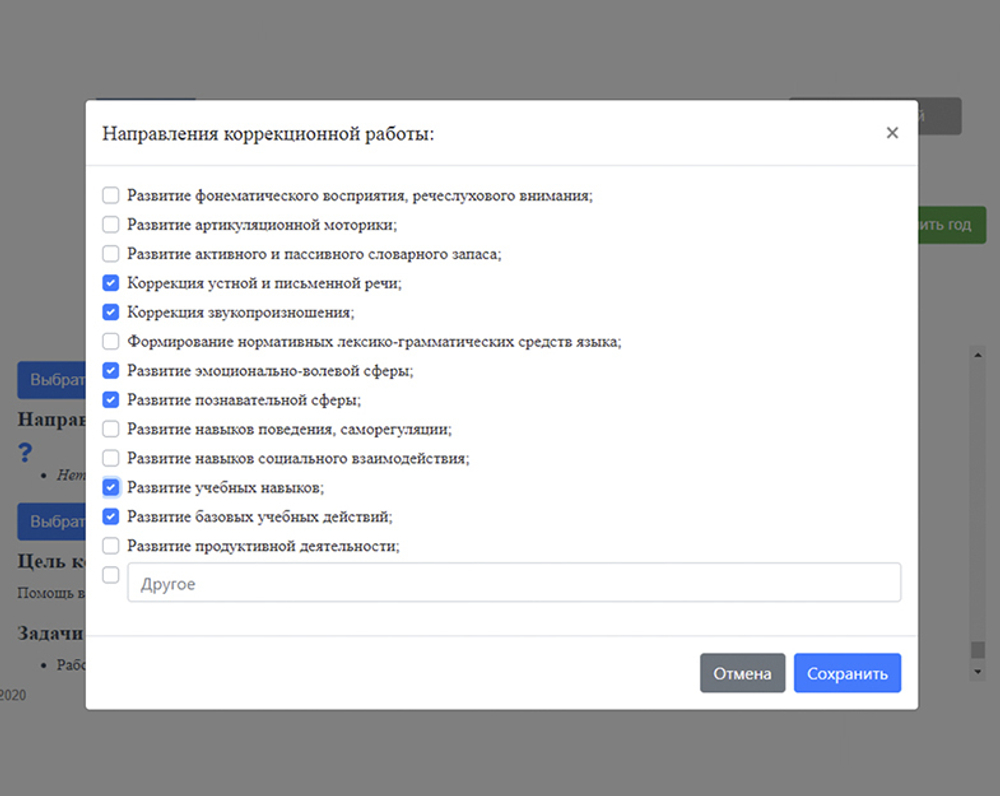Check "Развитие навыков социального взаимодействия"
This screenshot has height=796, width=1000.
(110, 457)
